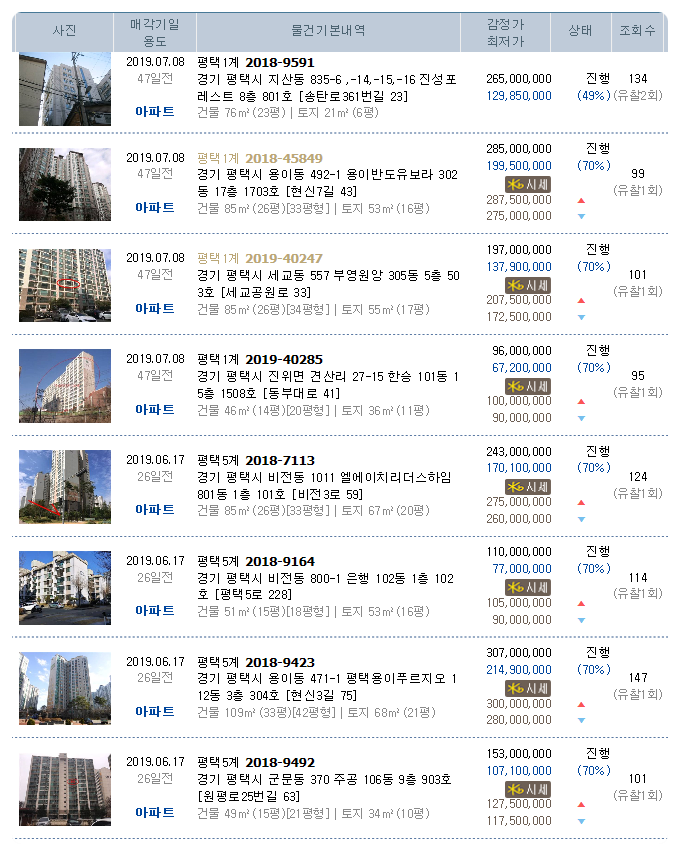Open photo thumbnail of case 2018-9492
Image resolution: width=680 pixels, height=856 pixels.
[x=65, y=789]
